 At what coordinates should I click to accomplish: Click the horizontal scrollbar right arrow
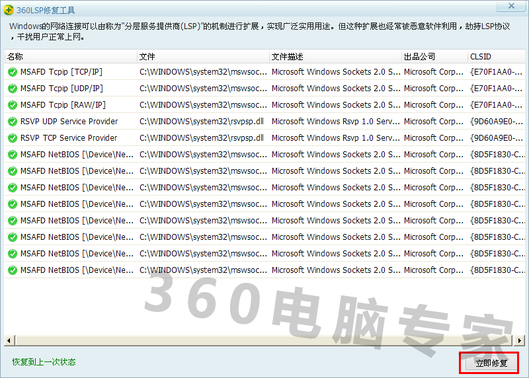520,340
